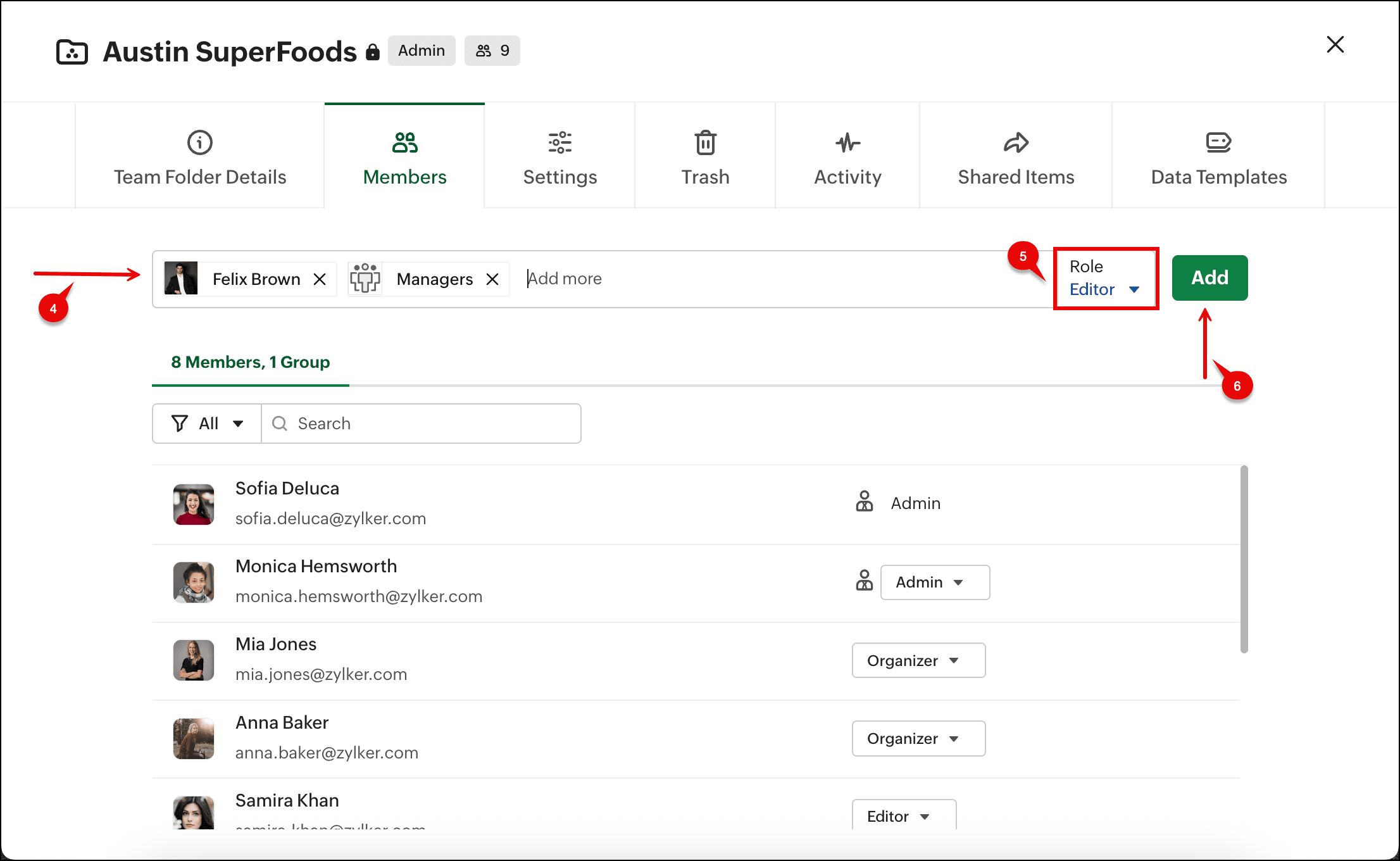
Task: Click the member count badge showing 9
Action: click(492, 51)
